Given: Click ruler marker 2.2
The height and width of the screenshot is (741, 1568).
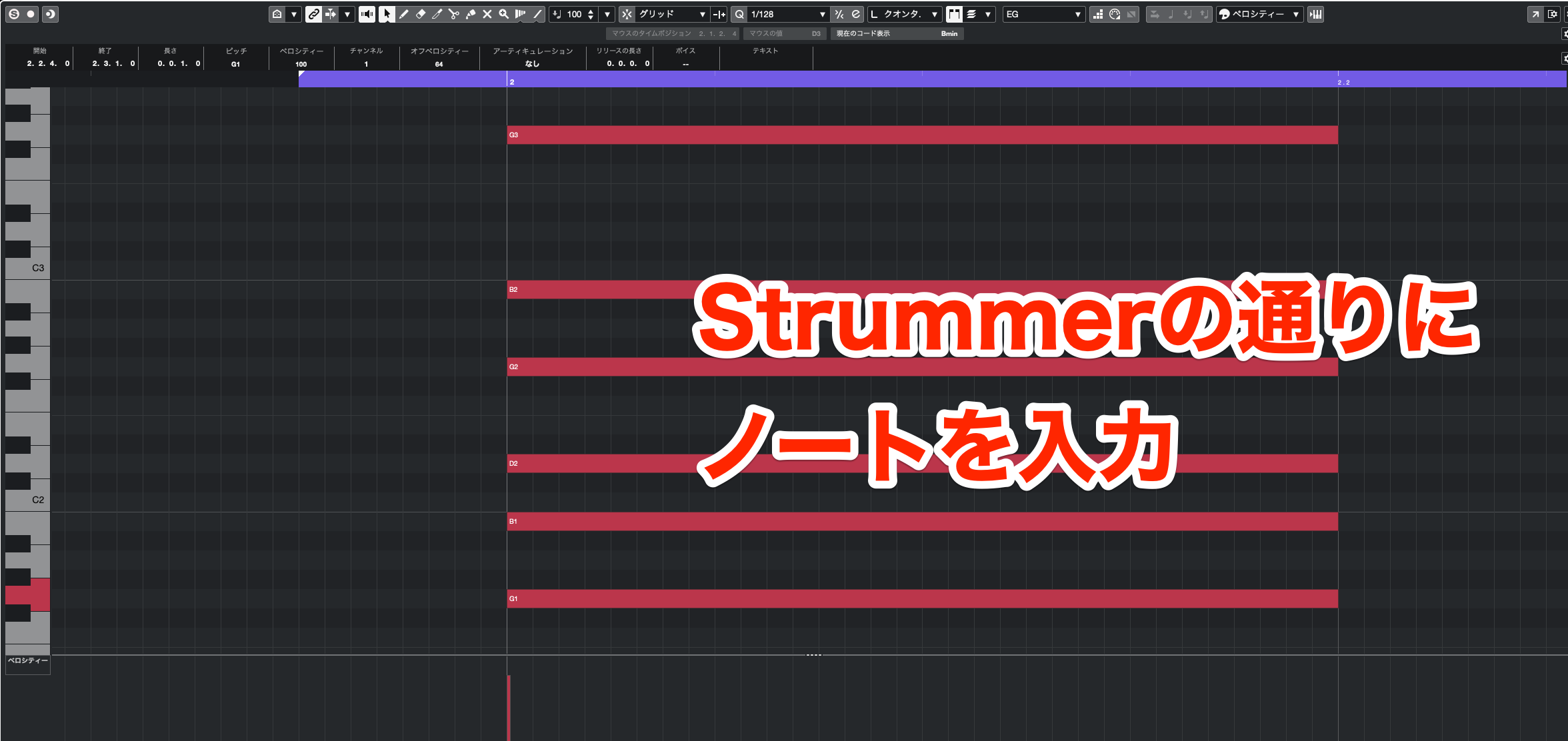Looking at the screenshot, I should point(1343,82).
